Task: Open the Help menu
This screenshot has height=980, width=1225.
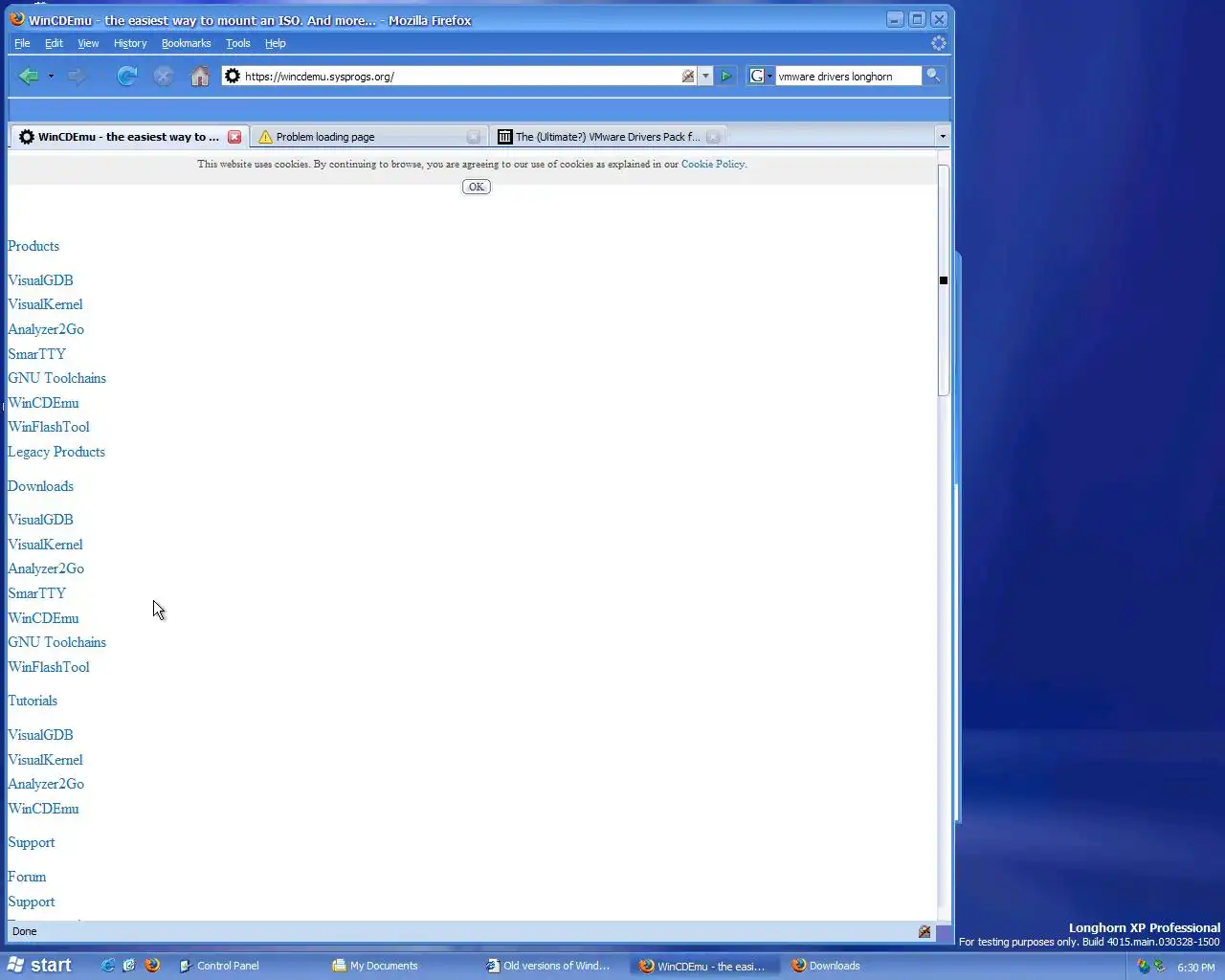Action: click(276, 43)
